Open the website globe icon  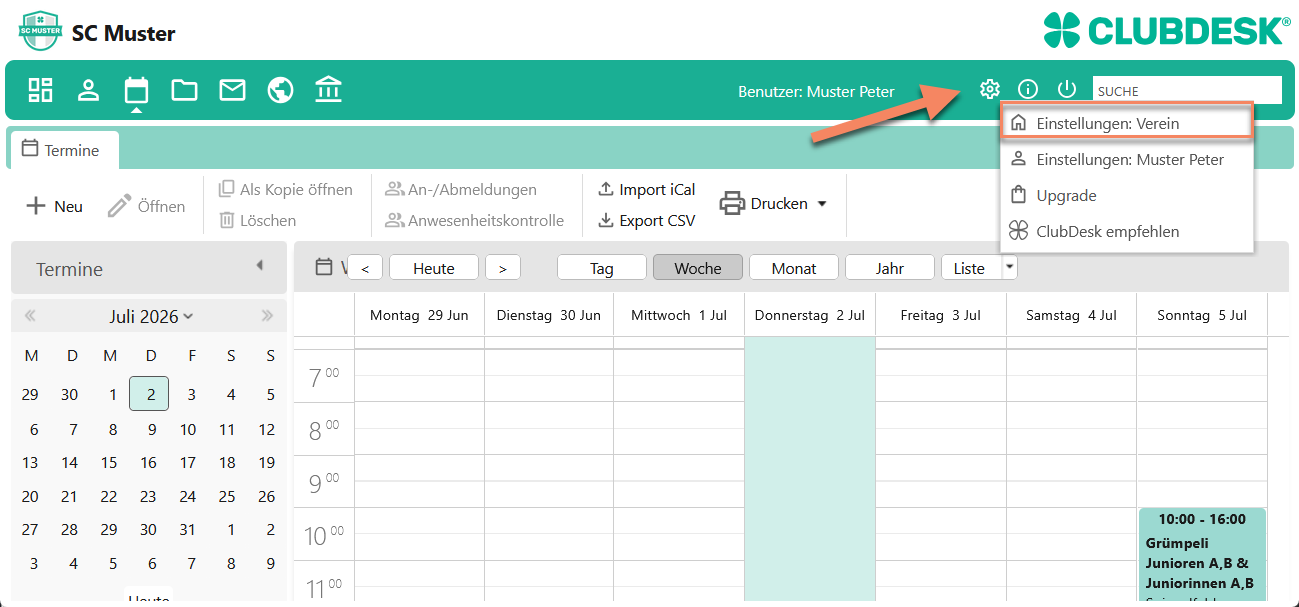[x=280, y=90]
